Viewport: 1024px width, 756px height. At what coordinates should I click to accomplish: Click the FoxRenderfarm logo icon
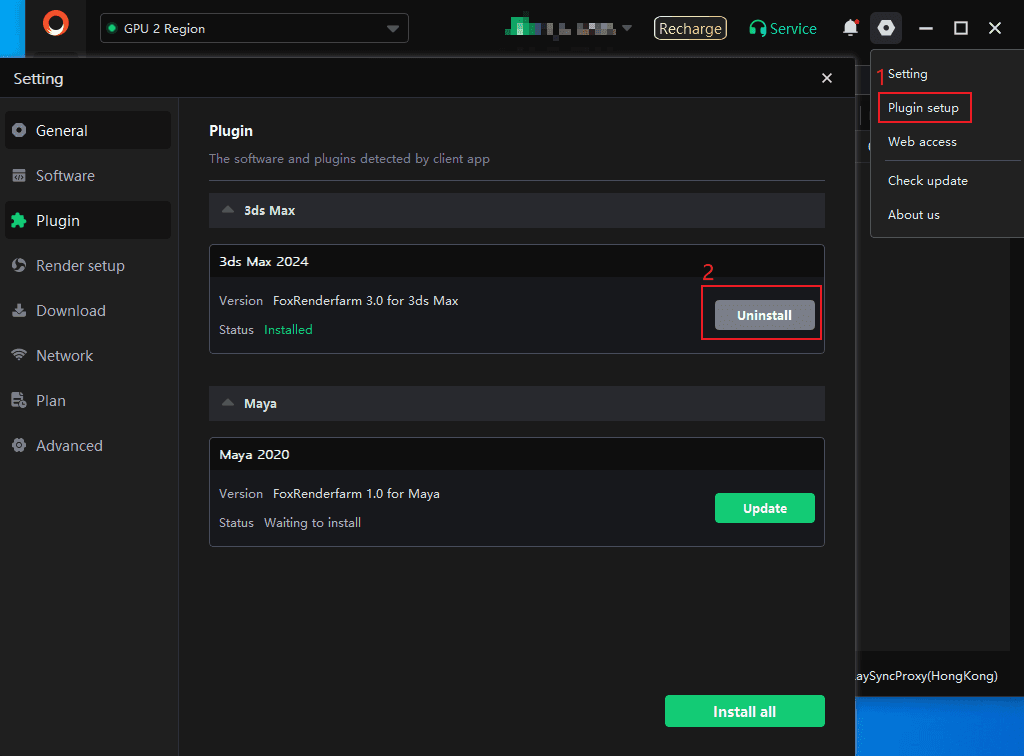pyautogui.click(x=56, y=24)
